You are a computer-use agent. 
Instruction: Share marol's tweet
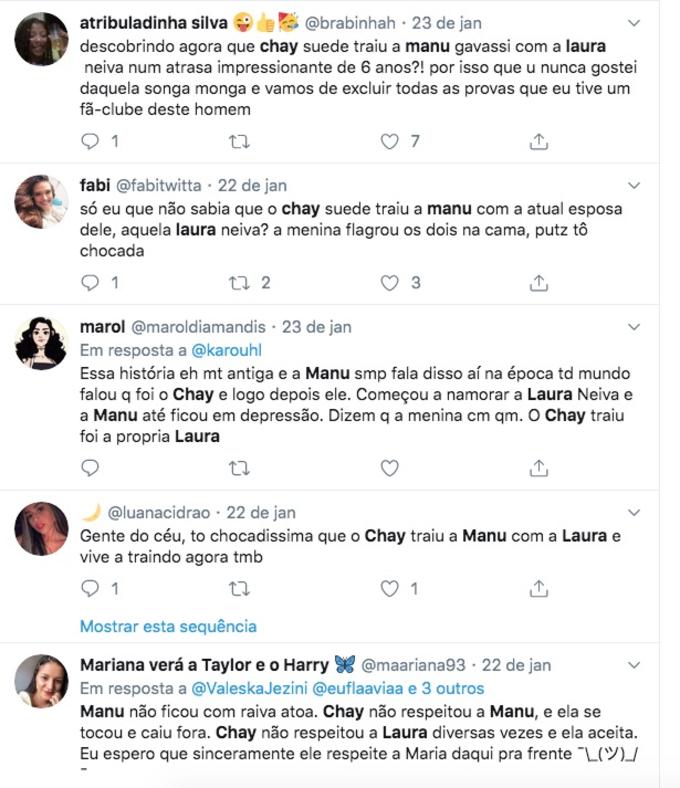pyautogui.click(x=539, y=467)
